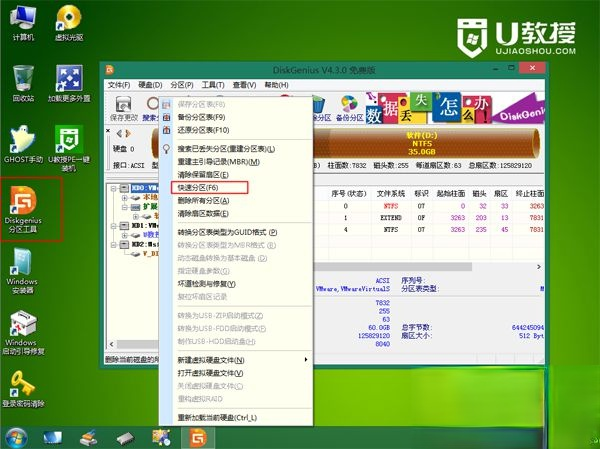Select the Diskgenius分区工具 desktop icon
The height and width of the screenshot is (449, 600).
click(x=23, y=209)
